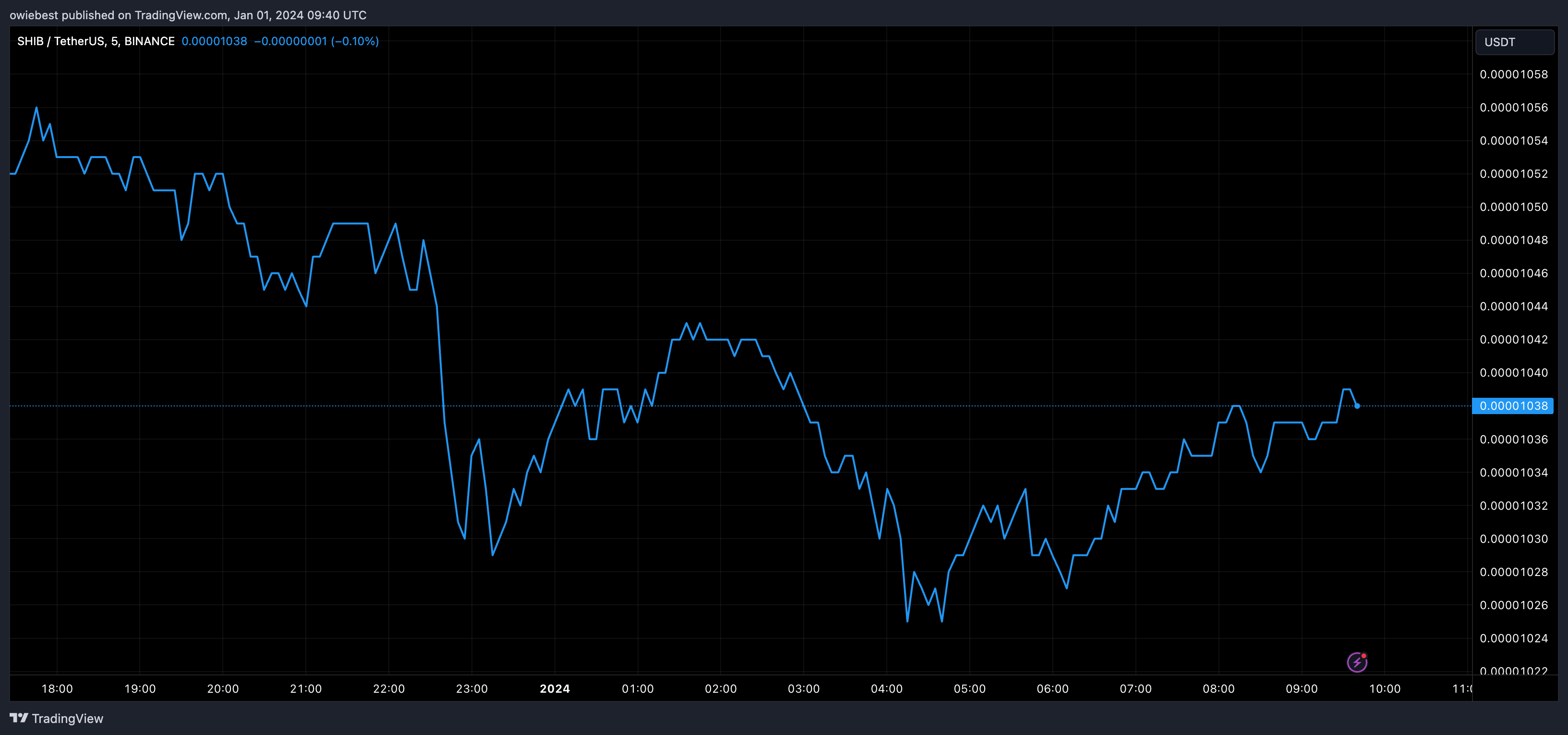Click the TradingView logo icon

coord(19,718)
